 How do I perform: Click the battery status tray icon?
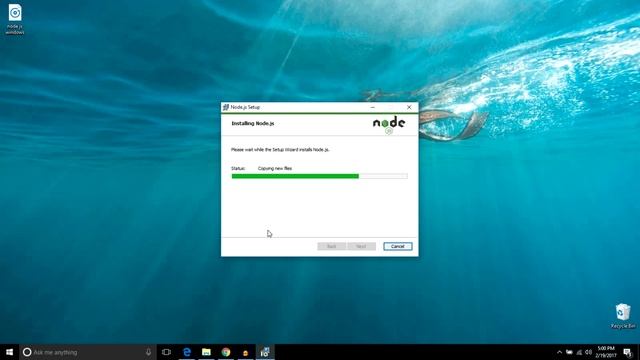tap(569, 352)
